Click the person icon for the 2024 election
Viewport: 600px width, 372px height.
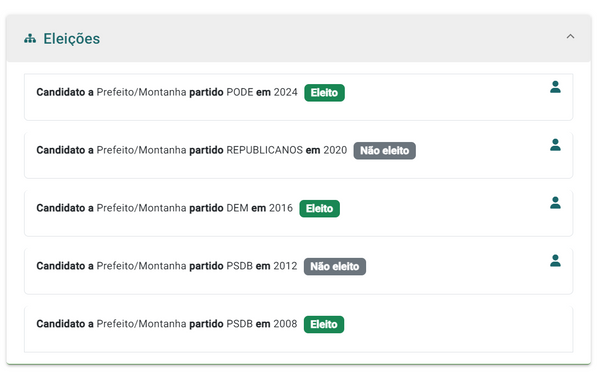(555, 87)
